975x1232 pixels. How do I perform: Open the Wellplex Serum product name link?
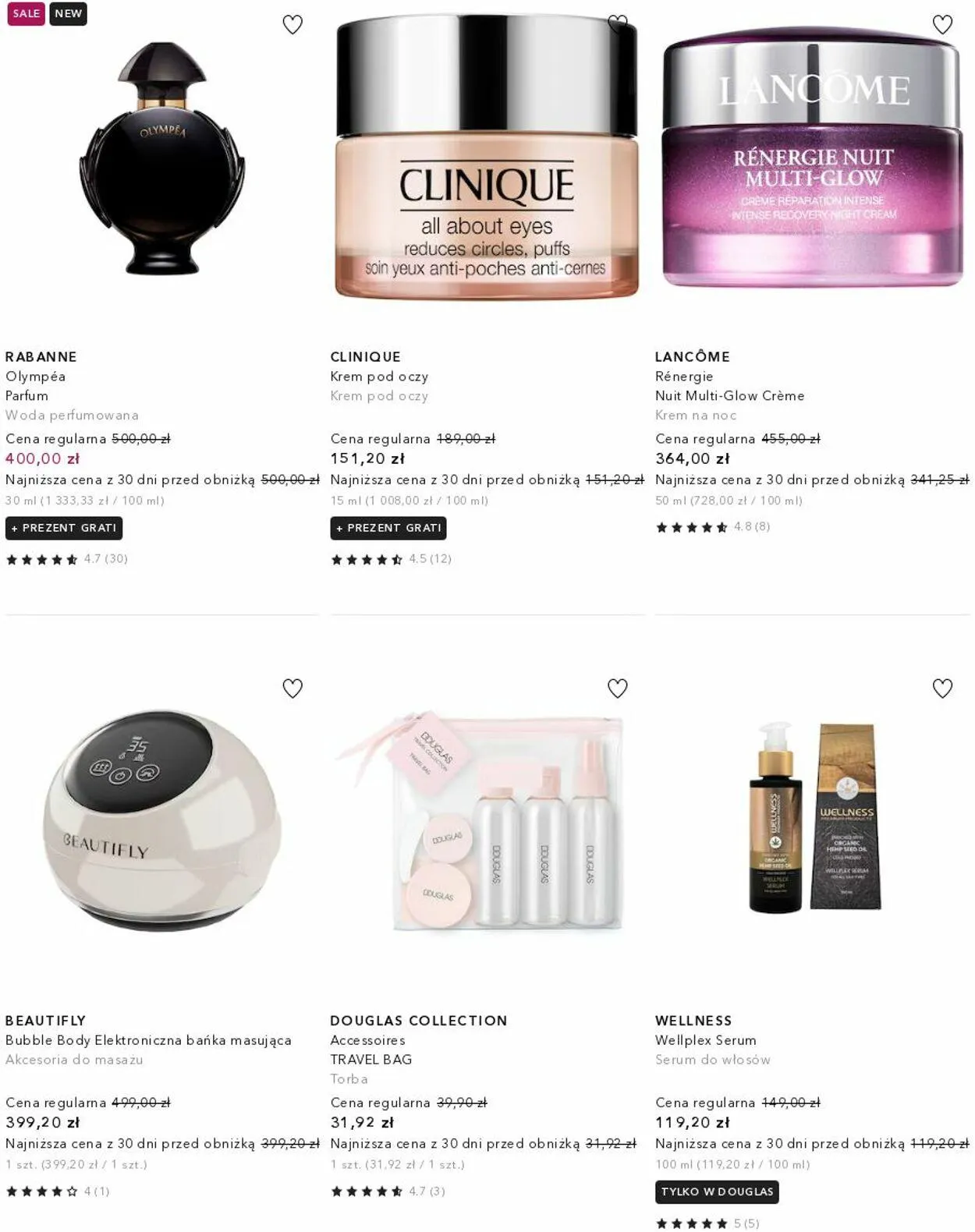(x=706, y=1040)
